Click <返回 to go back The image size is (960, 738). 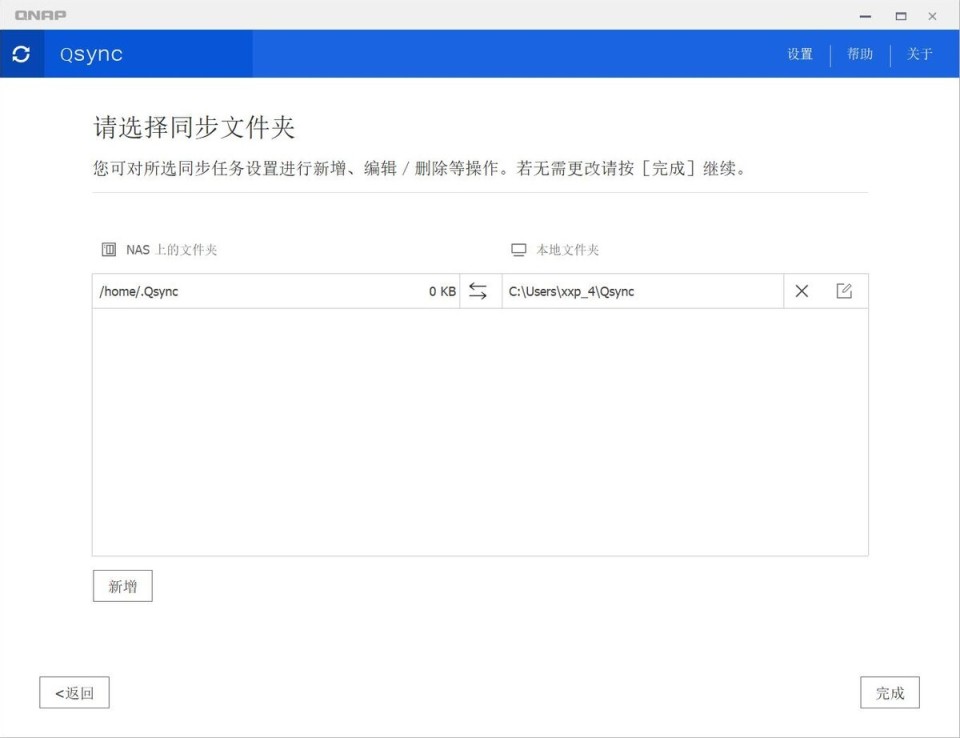tap(74, 692)
